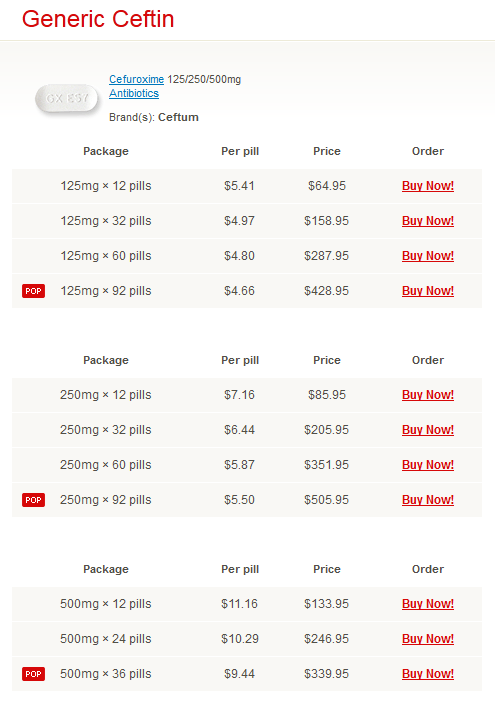Click POP badge on 125mg × 92 pills

tap(34, 291)
